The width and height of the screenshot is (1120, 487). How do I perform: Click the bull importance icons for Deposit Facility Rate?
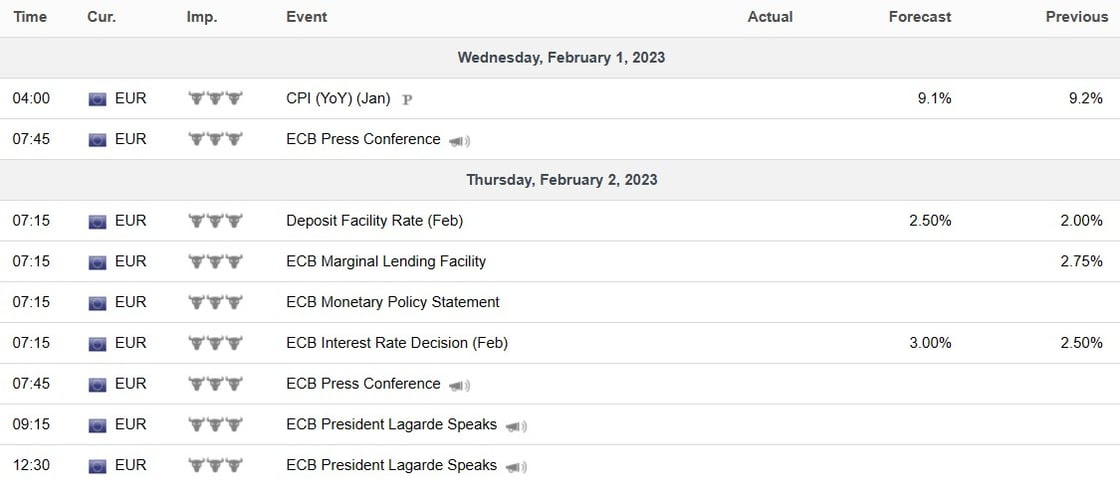pos(216,221)
